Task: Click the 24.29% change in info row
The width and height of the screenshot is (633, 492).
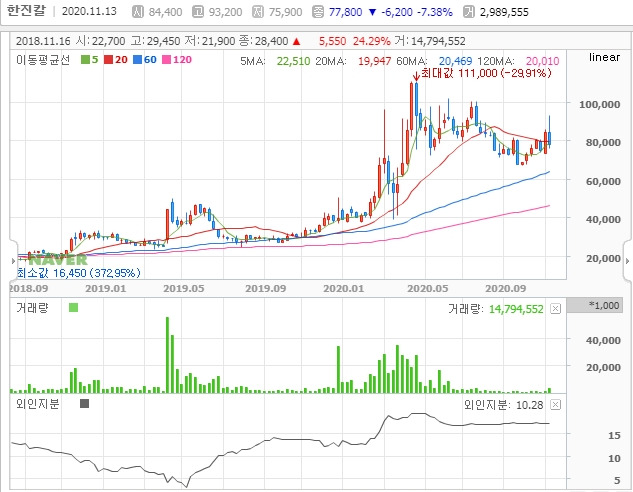Action: point(371,41)
